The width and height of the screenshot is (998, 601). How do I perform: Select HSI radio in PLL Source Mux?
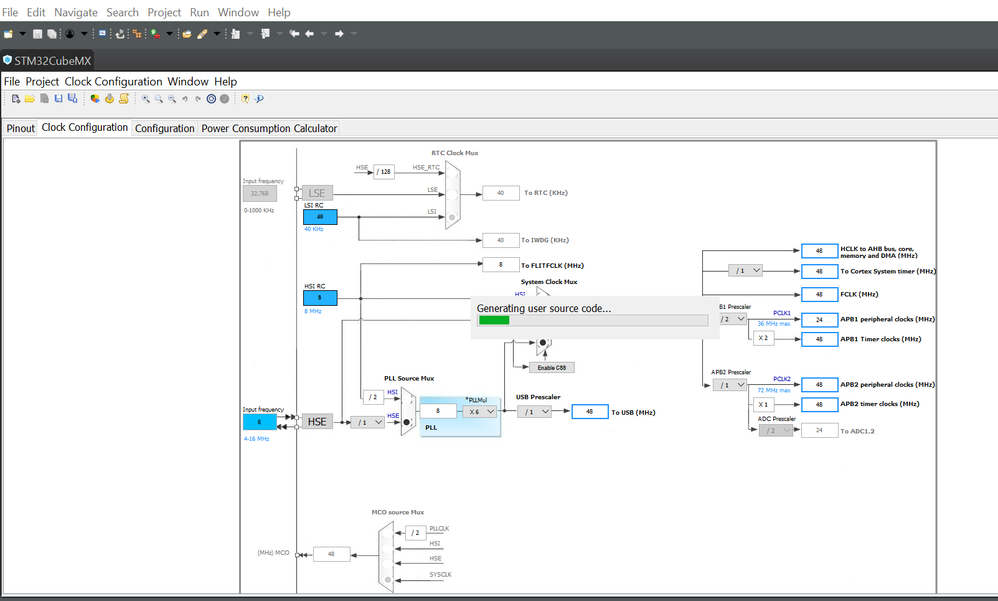(x=406, y=400)
